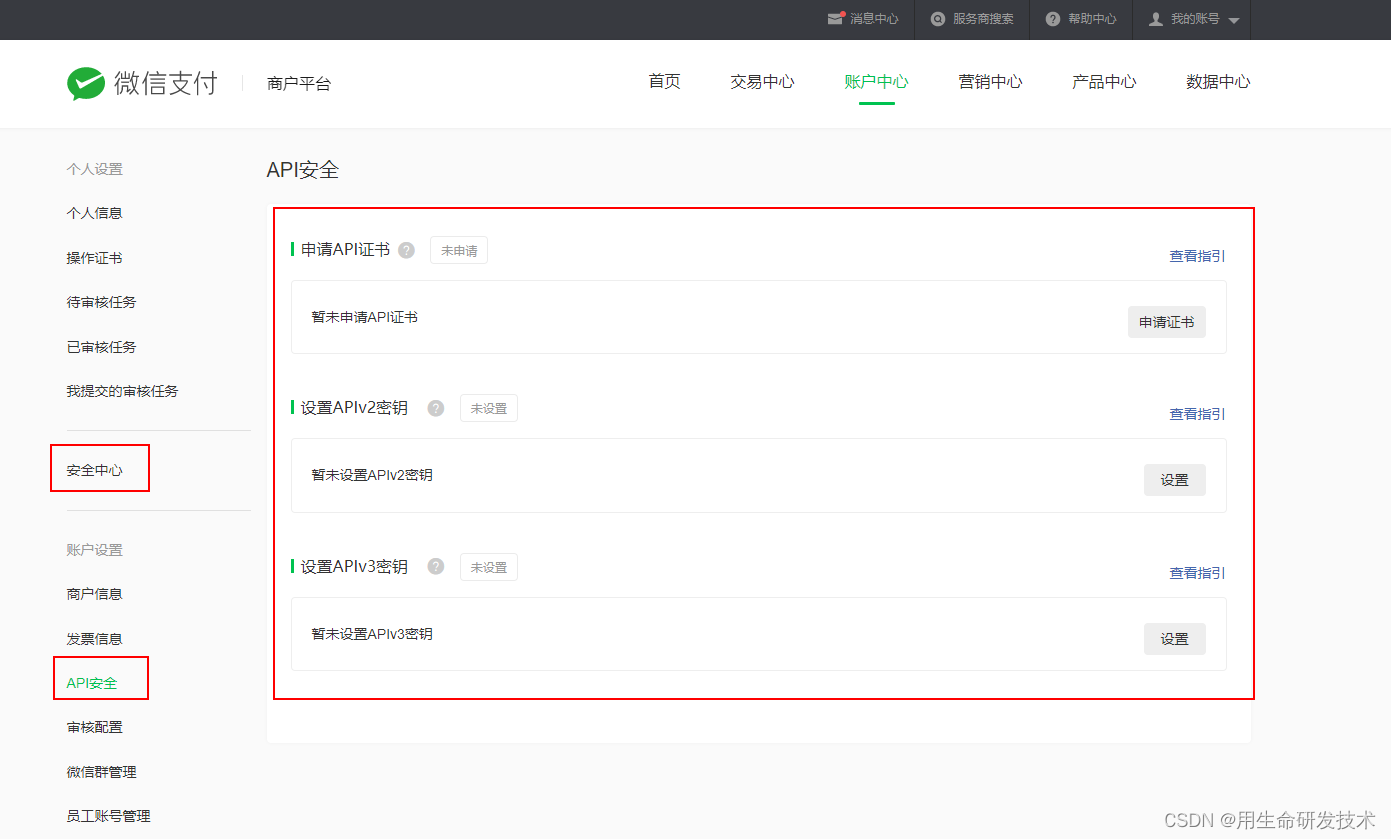Click 未设置 tag next to APIv3密钥
This screenshot has height=839, width=1391.
coord(489,567)
